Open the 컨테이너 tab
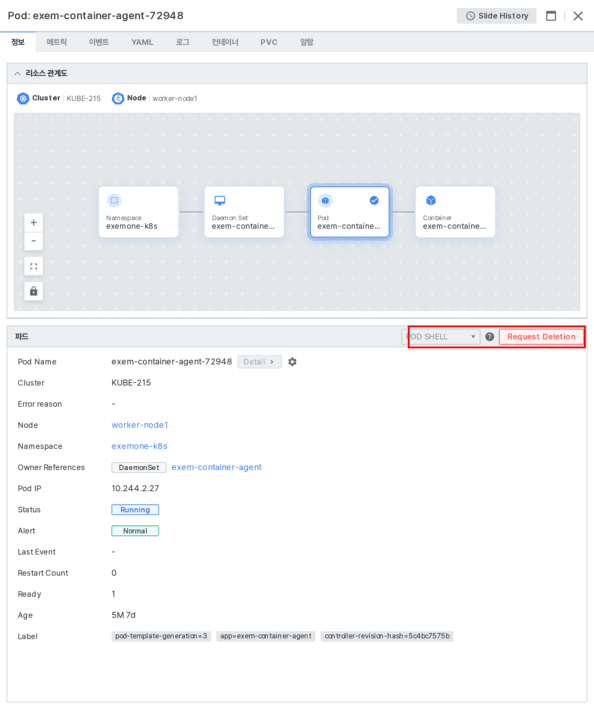The width and height of the screenshot is (594, 713). tap(225, 42)
